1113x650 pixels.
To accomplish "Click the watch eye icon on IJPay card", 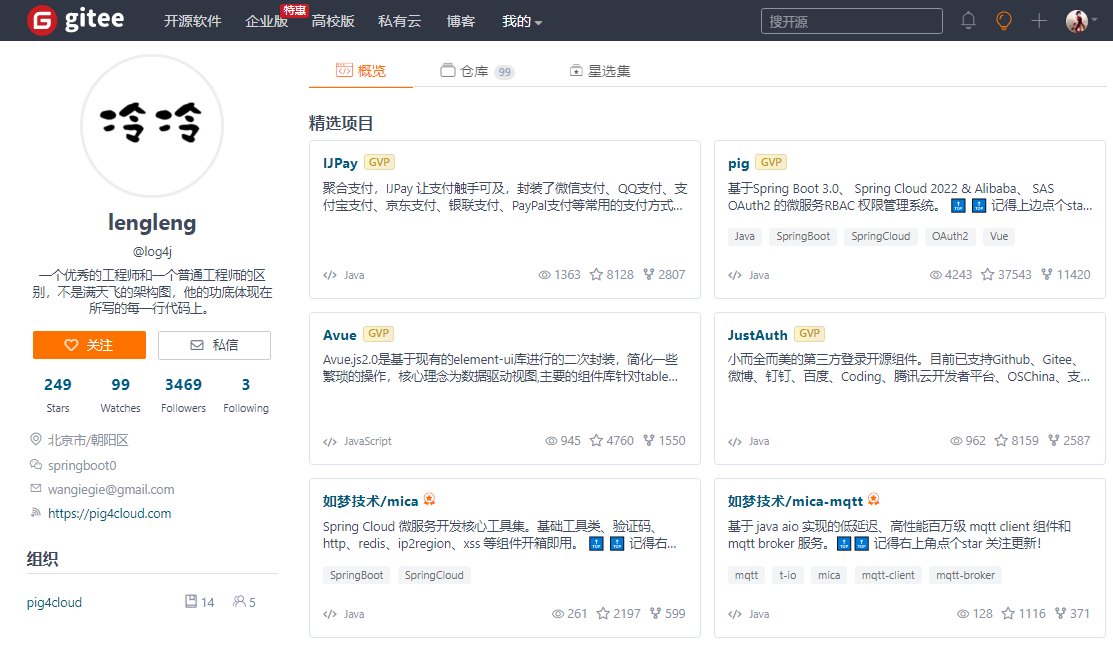I will click(544, 275).
